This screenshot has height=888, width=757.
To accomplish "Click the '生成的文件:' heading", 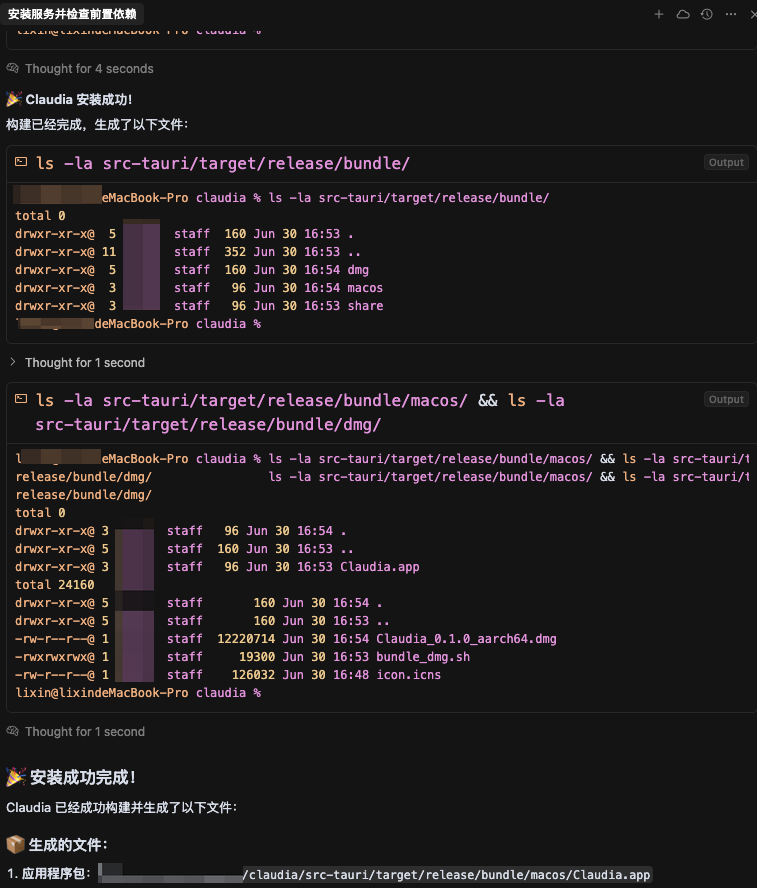I will click(x=68, y=845).
